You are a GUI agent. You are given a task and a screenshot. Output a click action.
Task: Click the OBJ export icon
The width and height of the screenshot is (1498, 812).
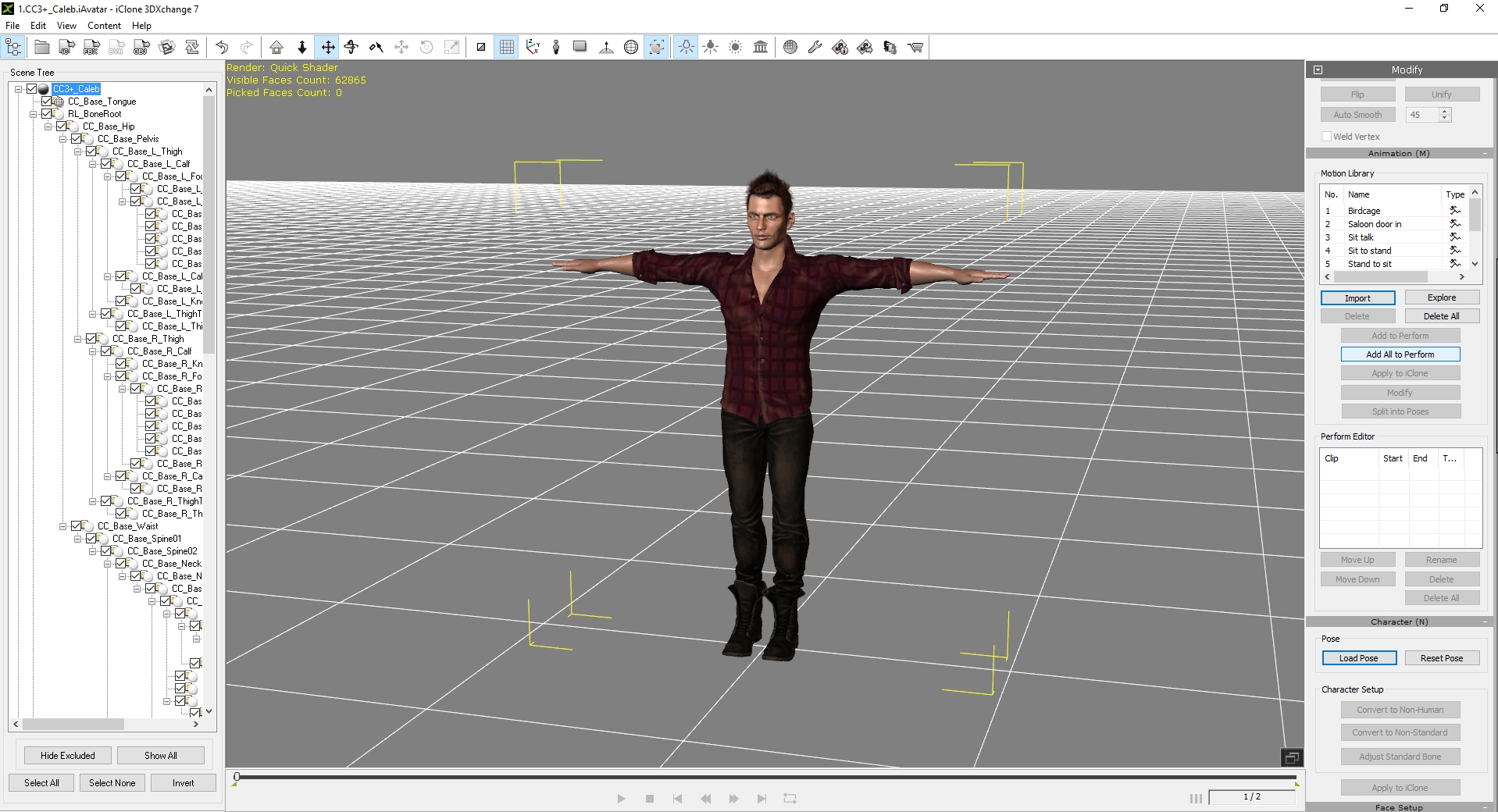click(x=141, y=48)
